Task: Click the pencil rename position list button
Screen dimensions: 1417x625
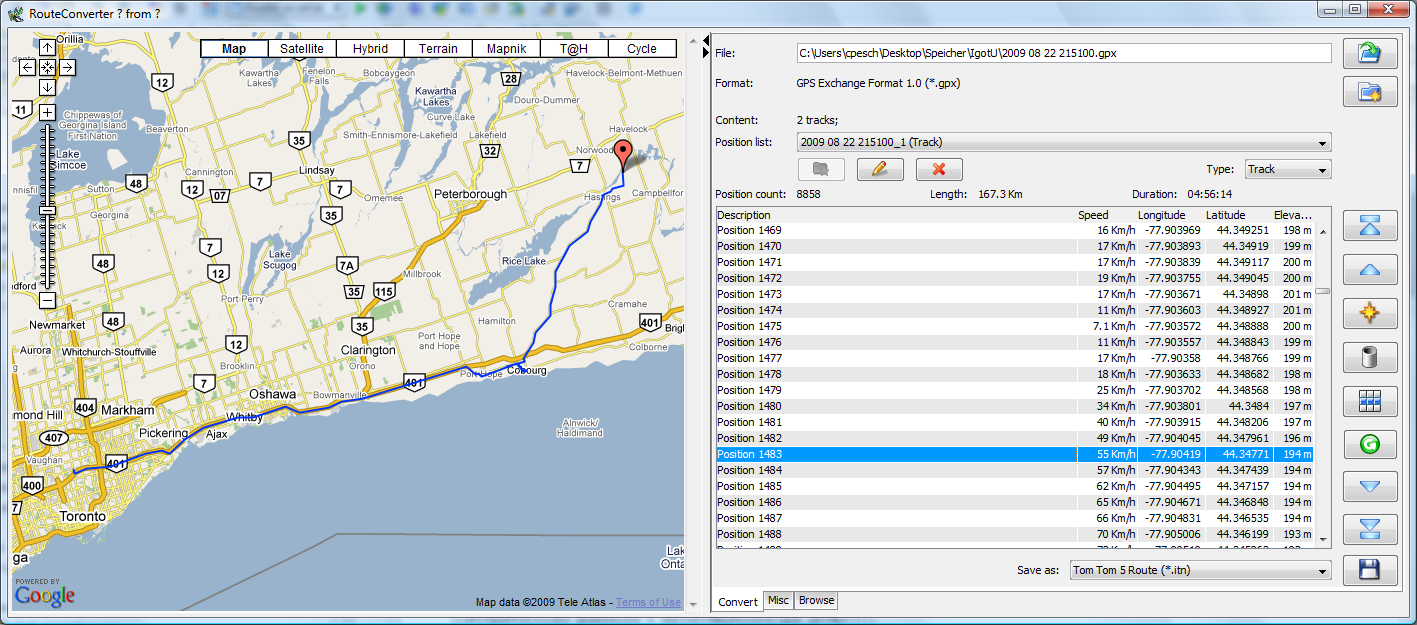Action: tap(879, 169)
